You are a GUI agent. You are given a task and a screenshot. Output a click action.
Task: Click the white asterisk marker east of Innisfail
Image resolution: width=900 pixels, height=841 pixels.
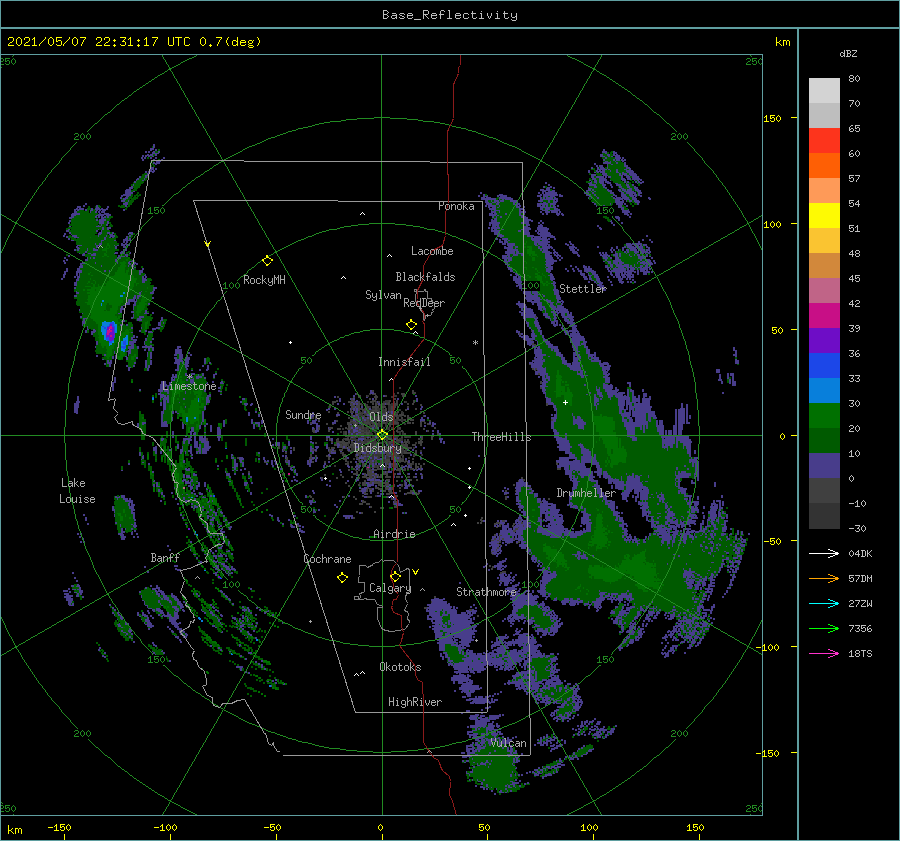[x=475, y=343]
